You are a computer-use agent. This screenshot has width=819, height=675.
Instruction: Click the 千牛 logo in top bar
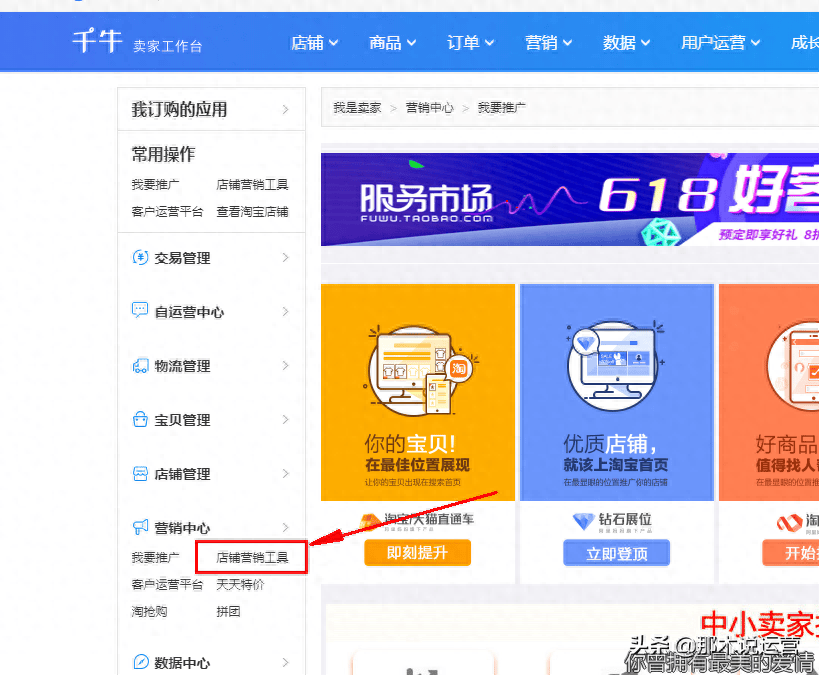[x=98, y=40]
